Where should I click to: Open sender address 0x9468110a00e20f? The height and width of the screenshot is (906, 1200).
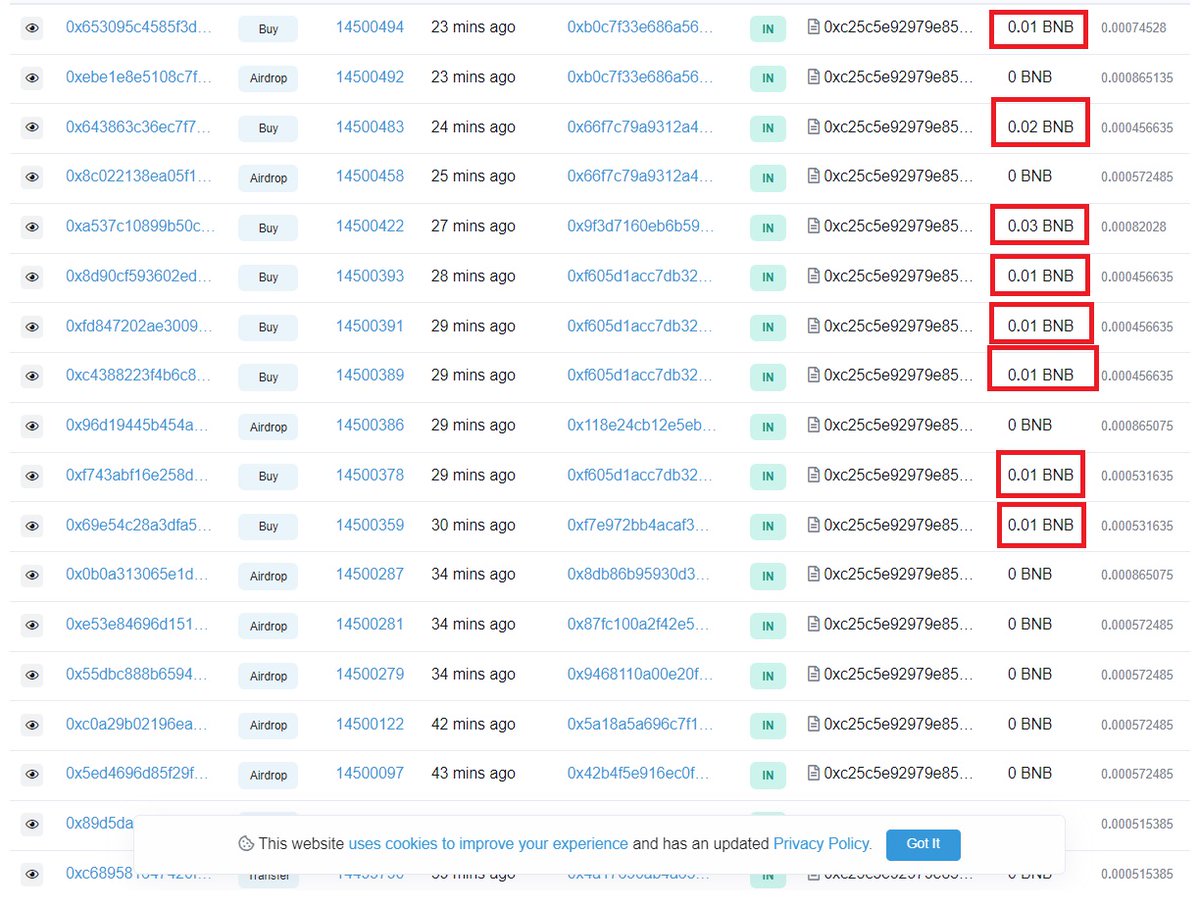tap(639, 674)
